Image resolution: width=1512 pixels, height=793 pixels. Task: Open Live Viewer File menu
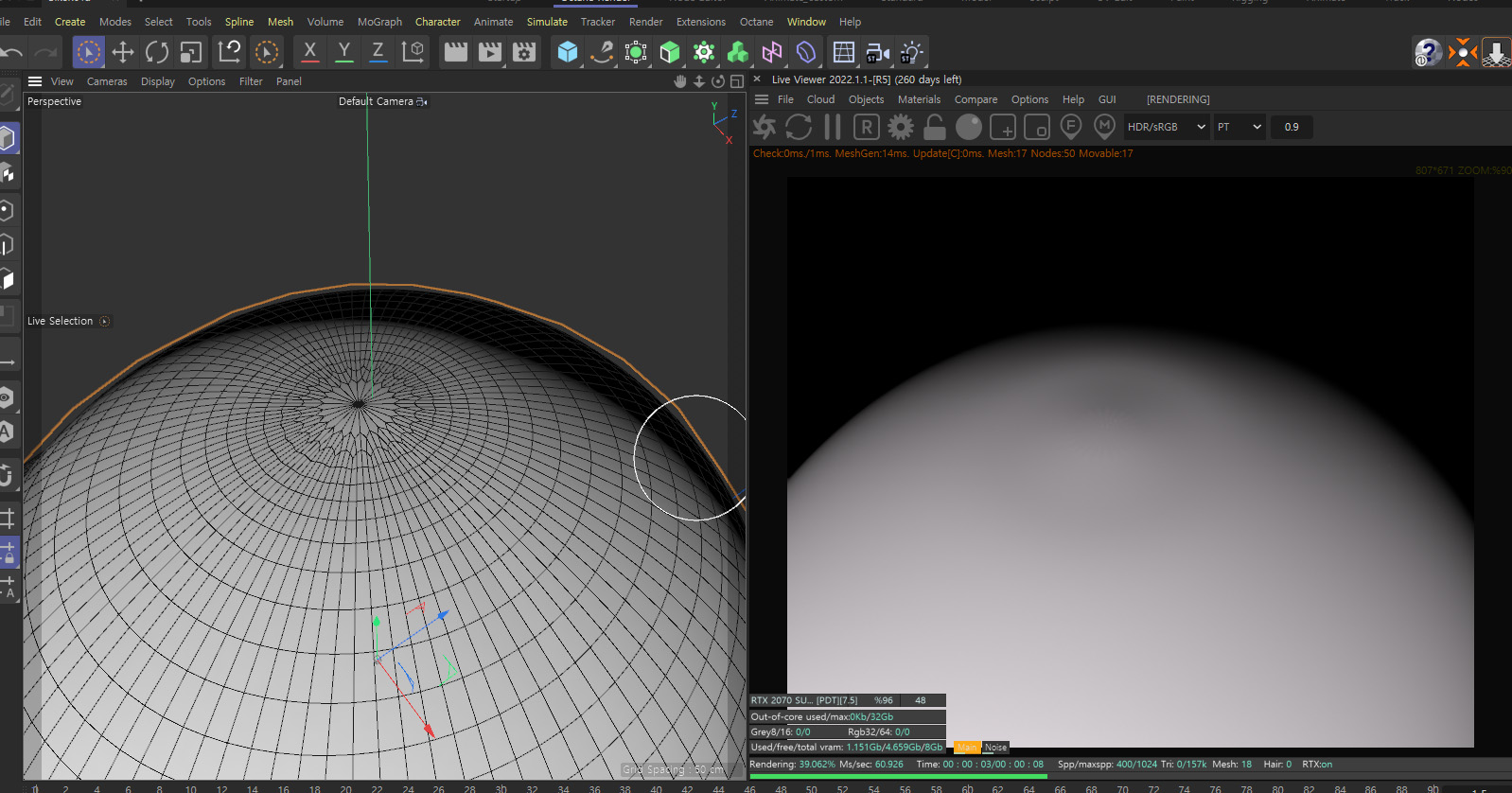(785, 99)
